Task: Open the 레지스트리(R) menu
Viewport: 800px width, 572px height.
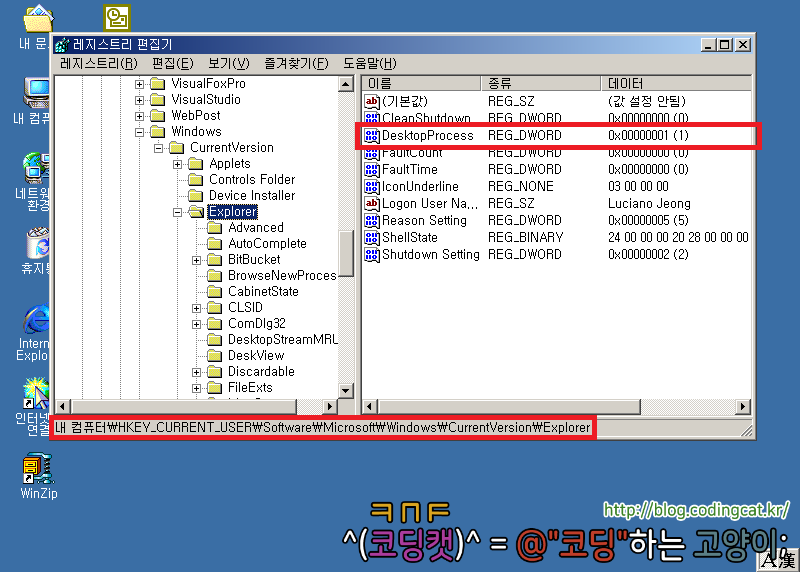Action: click(99, 63)
